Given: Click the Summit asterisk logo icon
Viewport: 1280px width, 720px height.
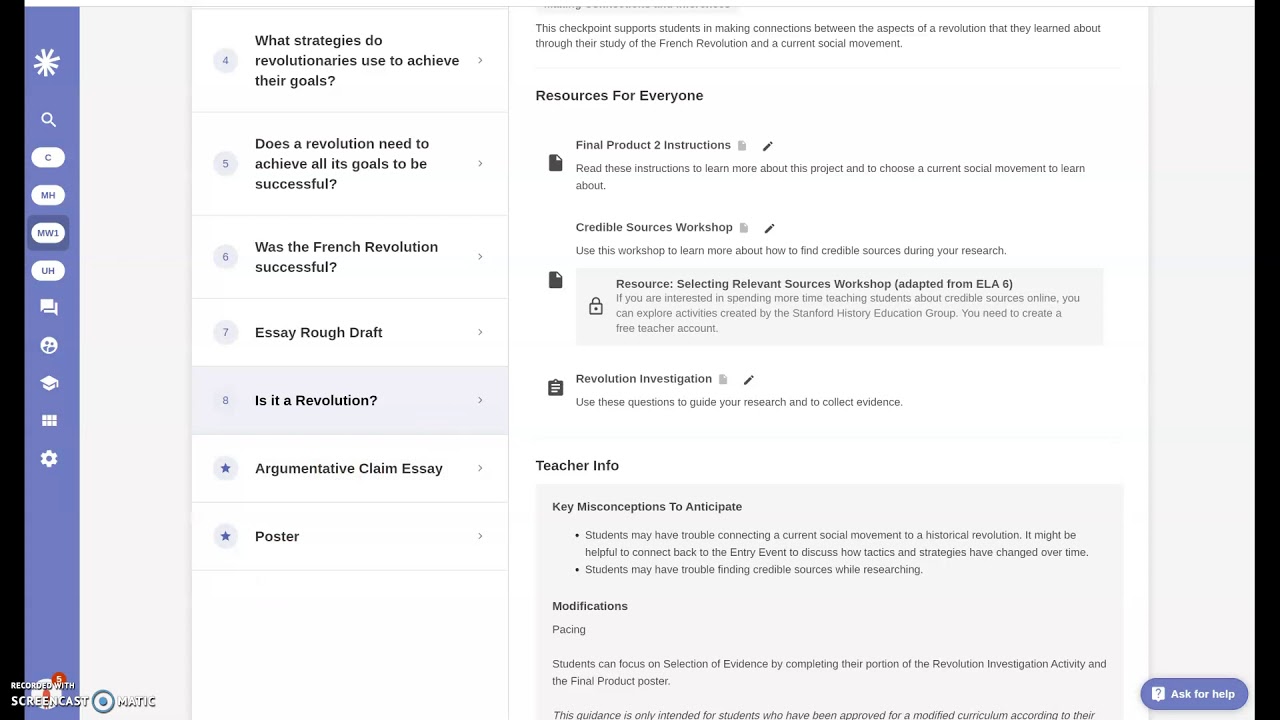Looking at the screenshot, I should pos(47,63).
